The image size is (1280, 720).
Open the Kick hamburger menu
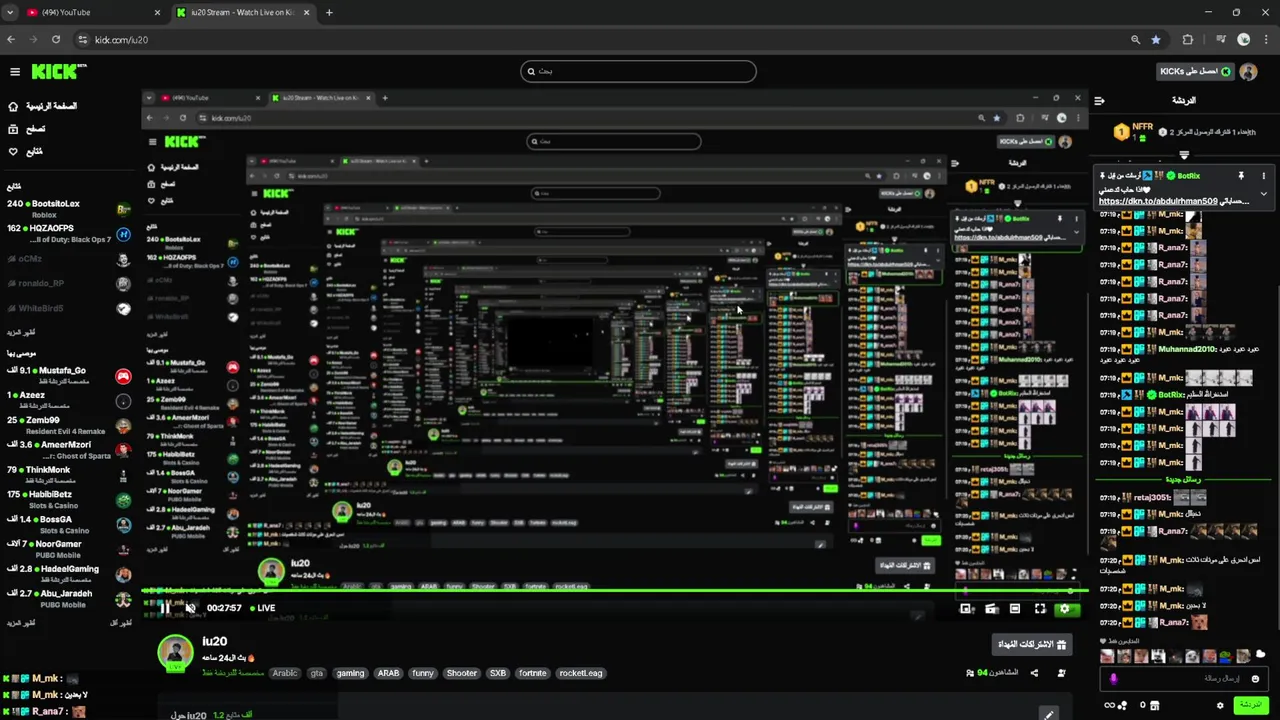click(x=15, y=71)
